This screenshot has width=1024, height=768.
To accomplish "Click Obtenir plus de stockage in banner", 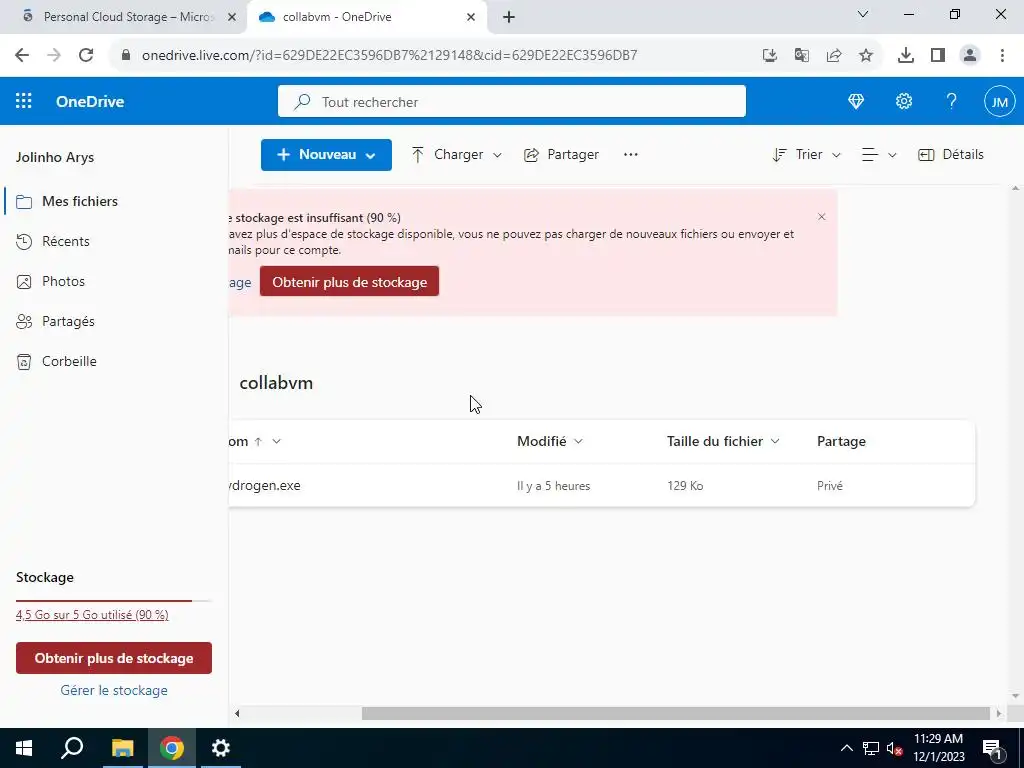I will click(x=349, y=281).
